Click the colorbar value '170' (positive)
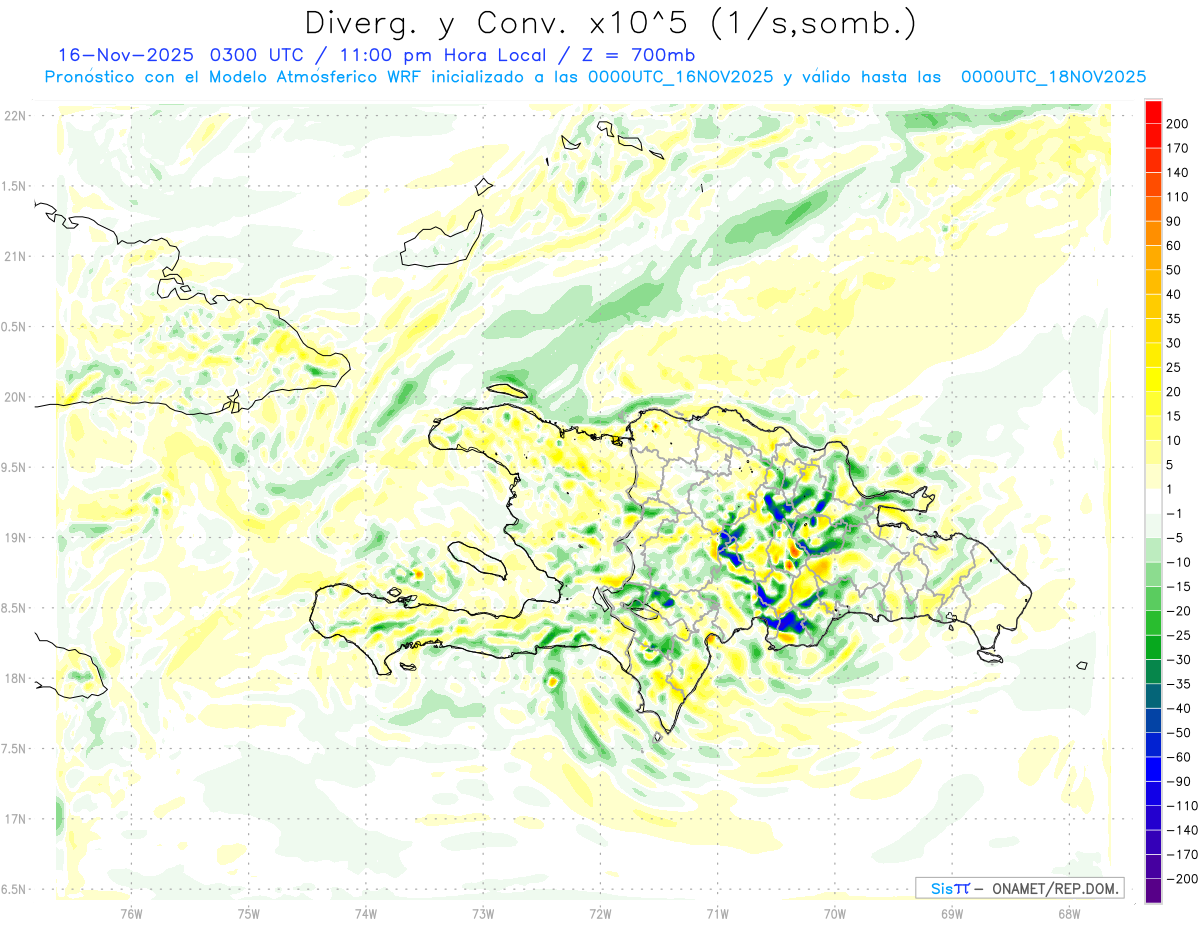The width and height of the screenshot is (1200, 927). pyautogui.click(x=1177, y=148)
